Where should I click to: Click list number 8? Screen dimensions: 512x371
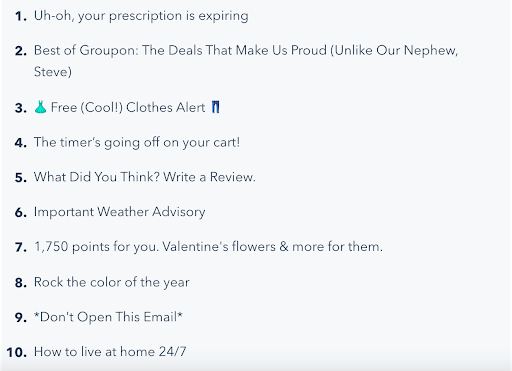(21, 283)
